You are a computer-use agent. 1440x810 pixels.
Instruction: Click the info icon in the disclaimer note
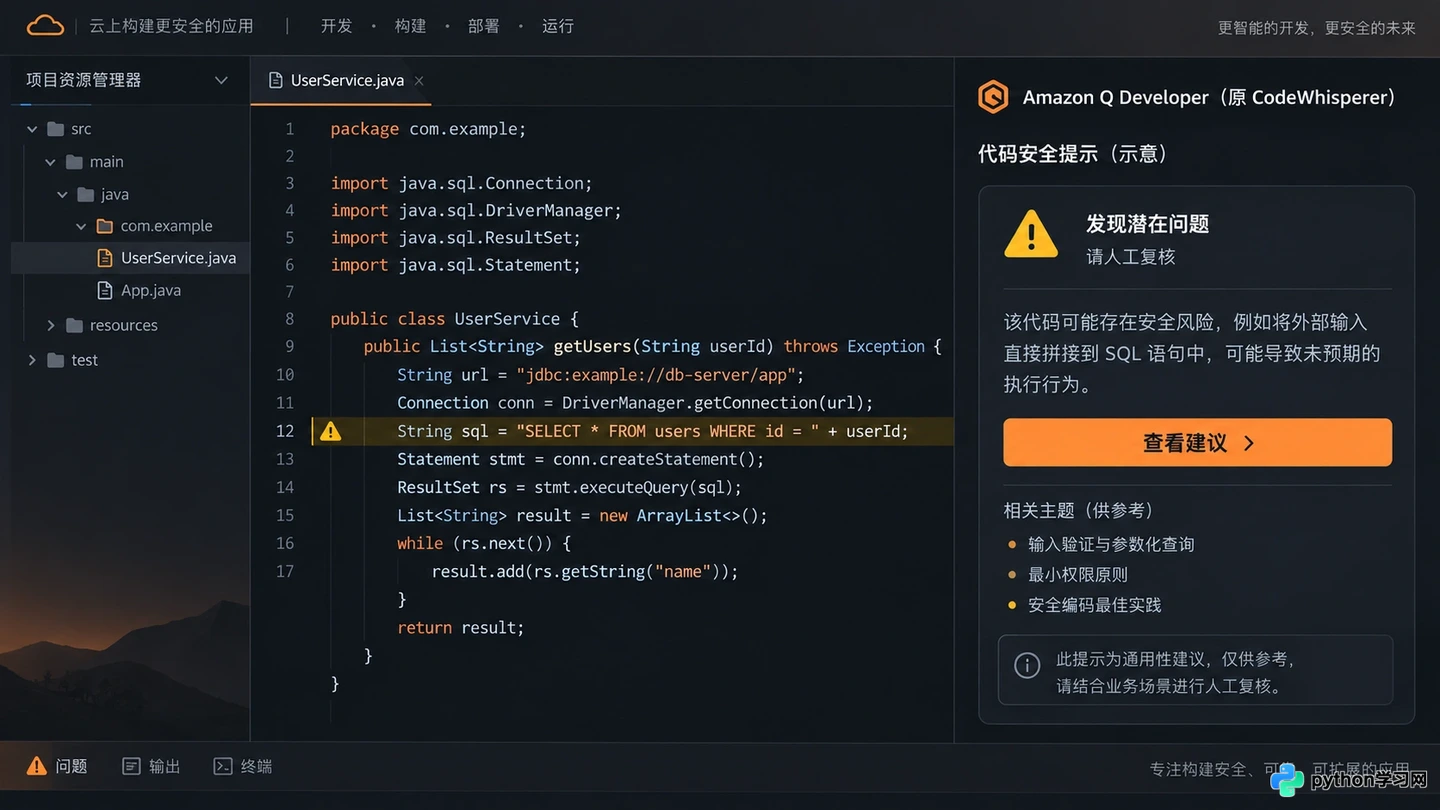click(x=1027, y=665)
